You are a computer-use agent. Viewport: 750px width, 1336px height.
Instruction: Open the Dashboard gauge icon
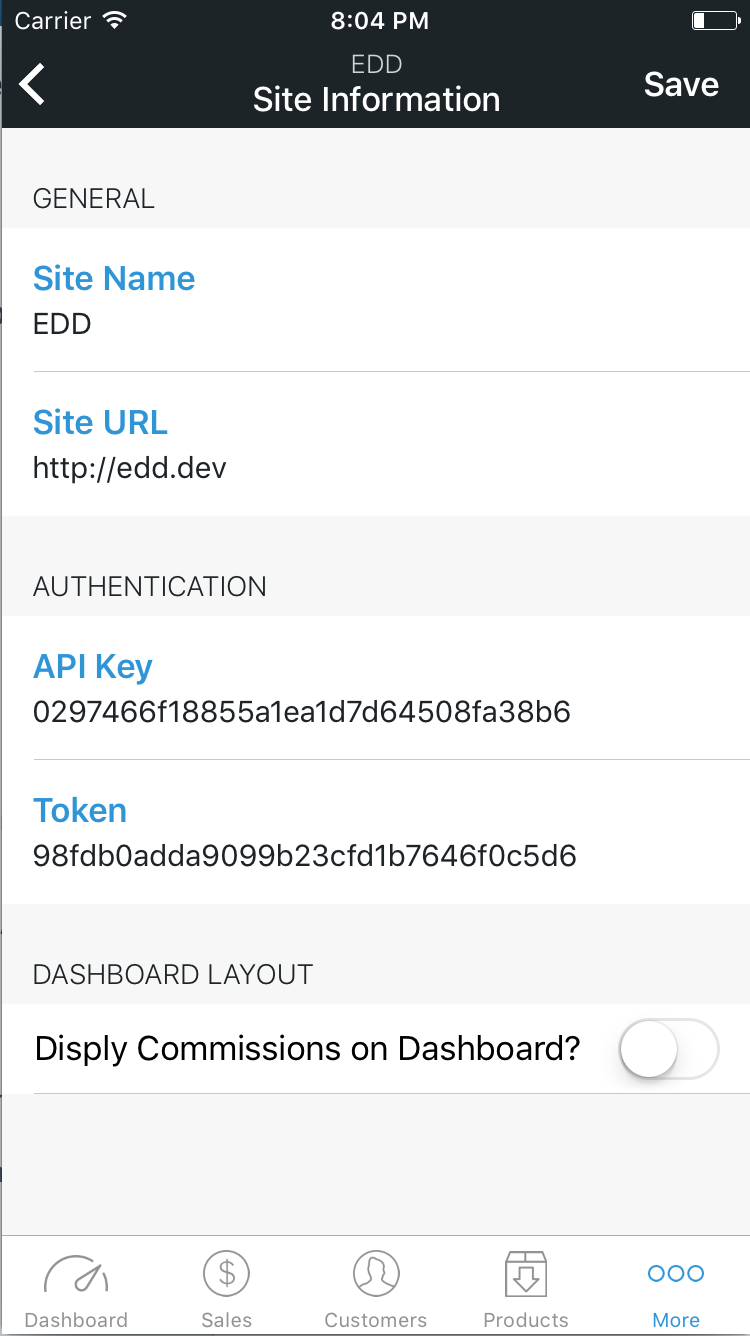pyautogui.click(x=76, y=1275)
